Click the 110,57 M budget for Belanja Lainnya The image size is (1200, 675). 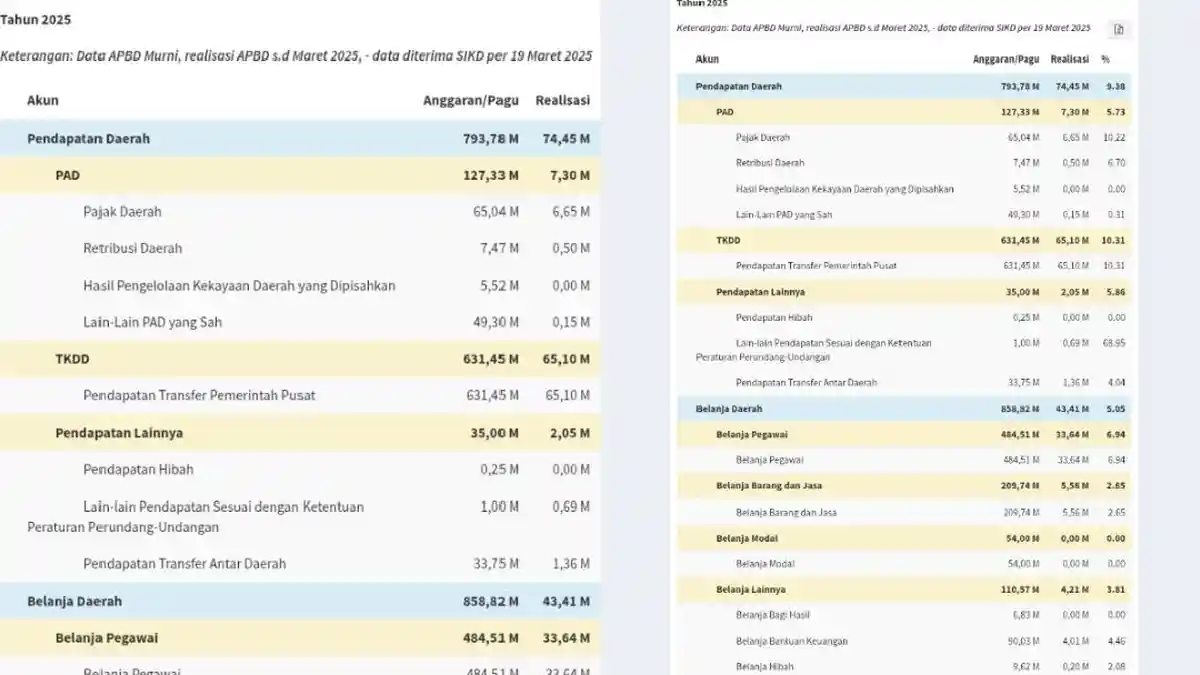click(1020, 590)
